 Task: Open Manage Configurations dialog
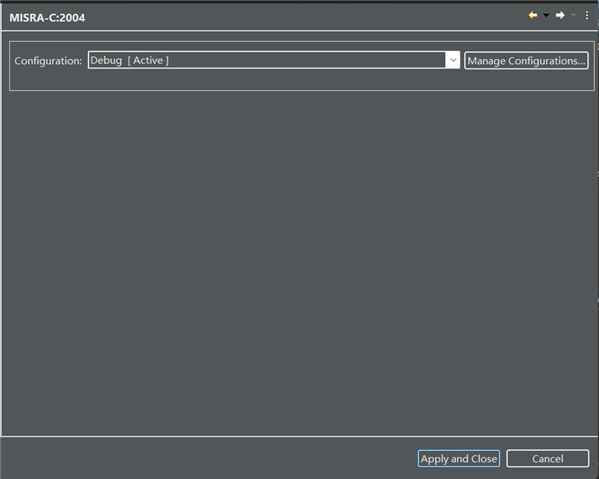click(526, 61)
